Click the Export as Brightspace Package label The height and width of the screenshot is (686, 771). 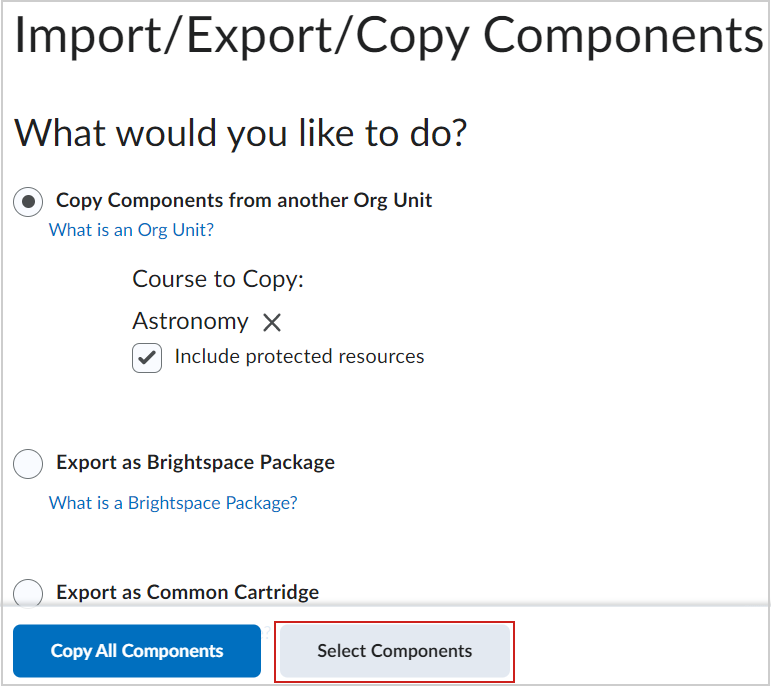click(195, 462)
